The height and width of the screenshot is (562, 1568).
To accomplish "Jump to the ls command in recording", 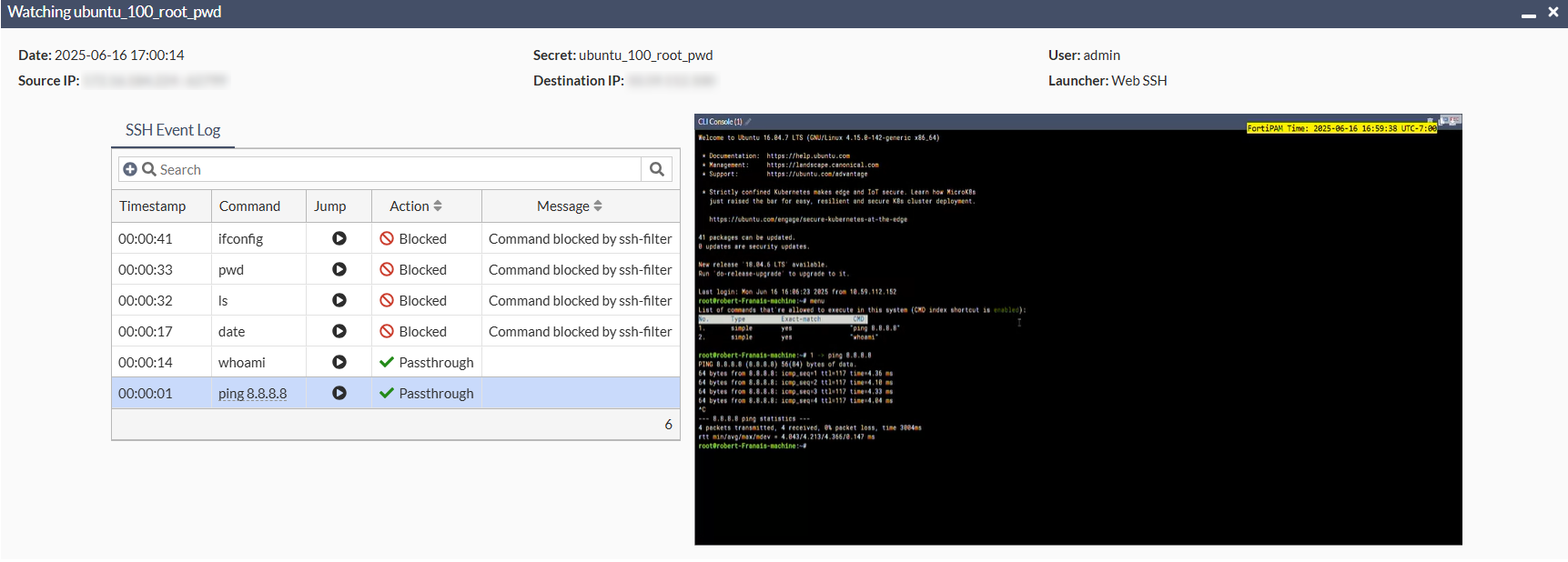I will click(x=339, y=300).
